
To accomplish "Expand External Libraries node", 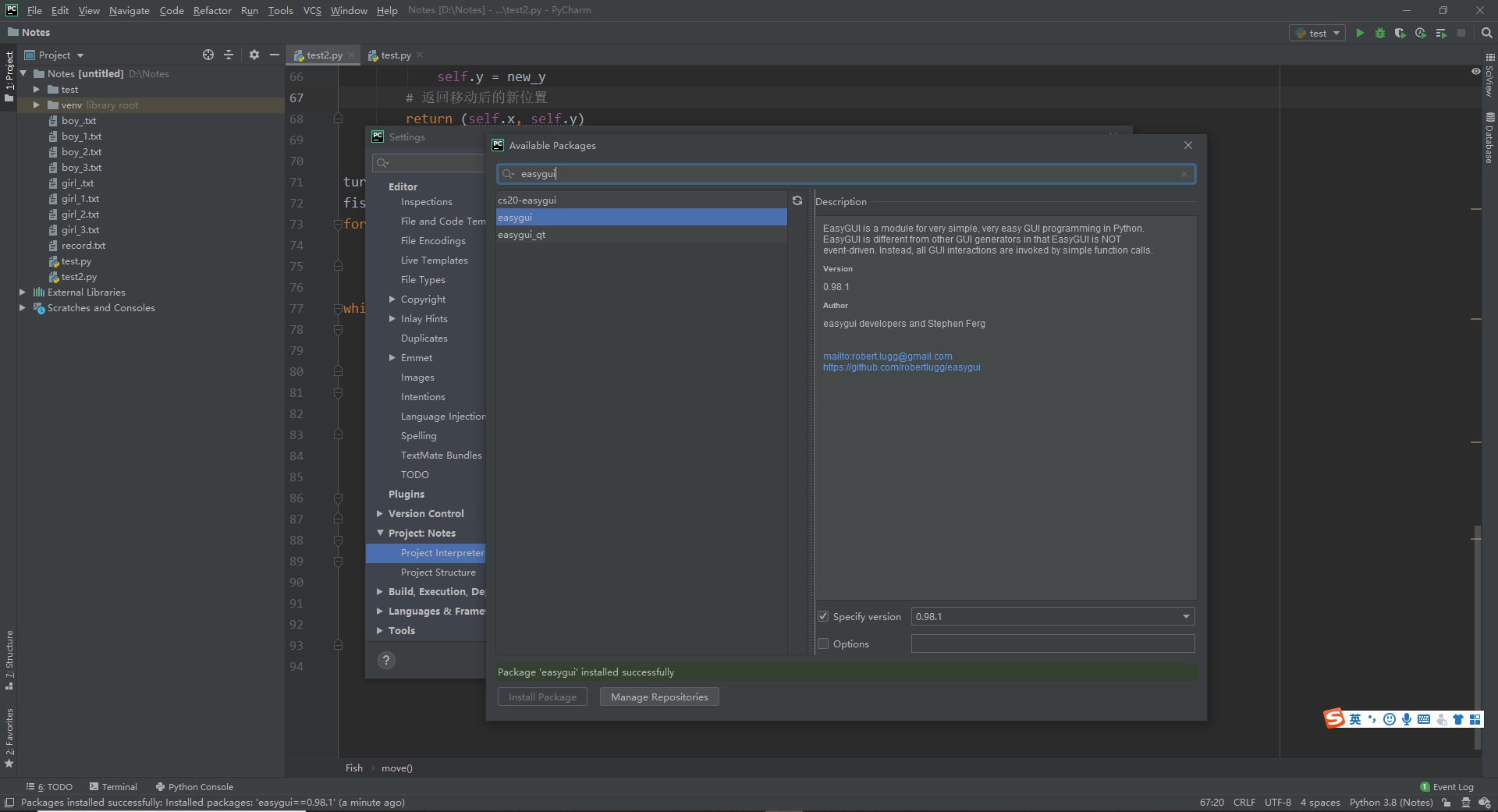I will 23,292.
